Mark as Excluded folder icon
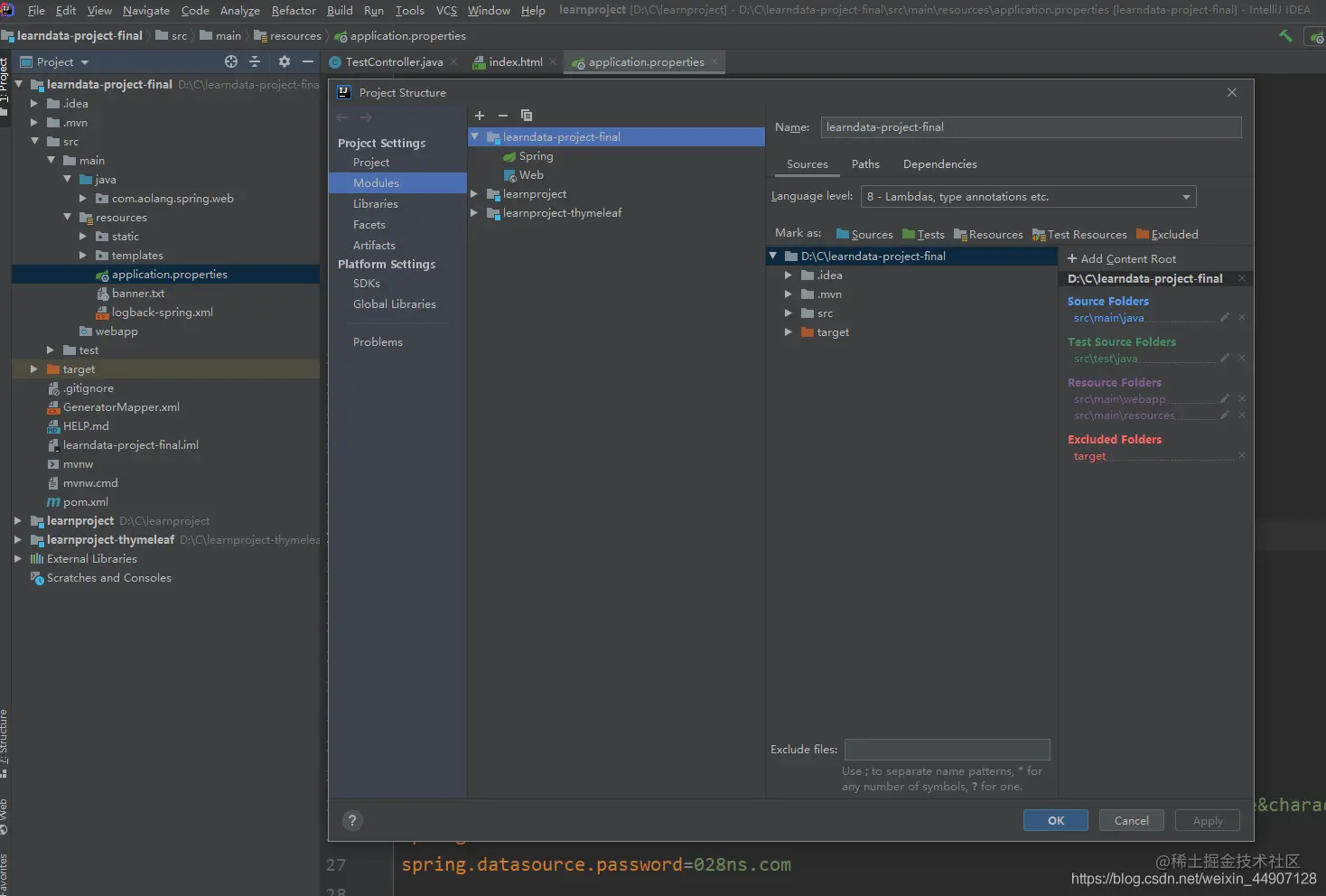The height and width of the screenshot is (896, 1326). (x=1143, y=235)
